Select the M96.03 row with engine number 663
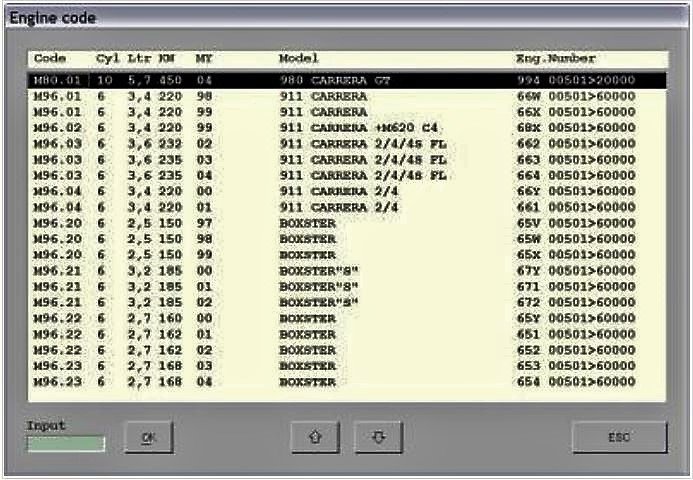693x480 pixels. click(x=347, y=160)
